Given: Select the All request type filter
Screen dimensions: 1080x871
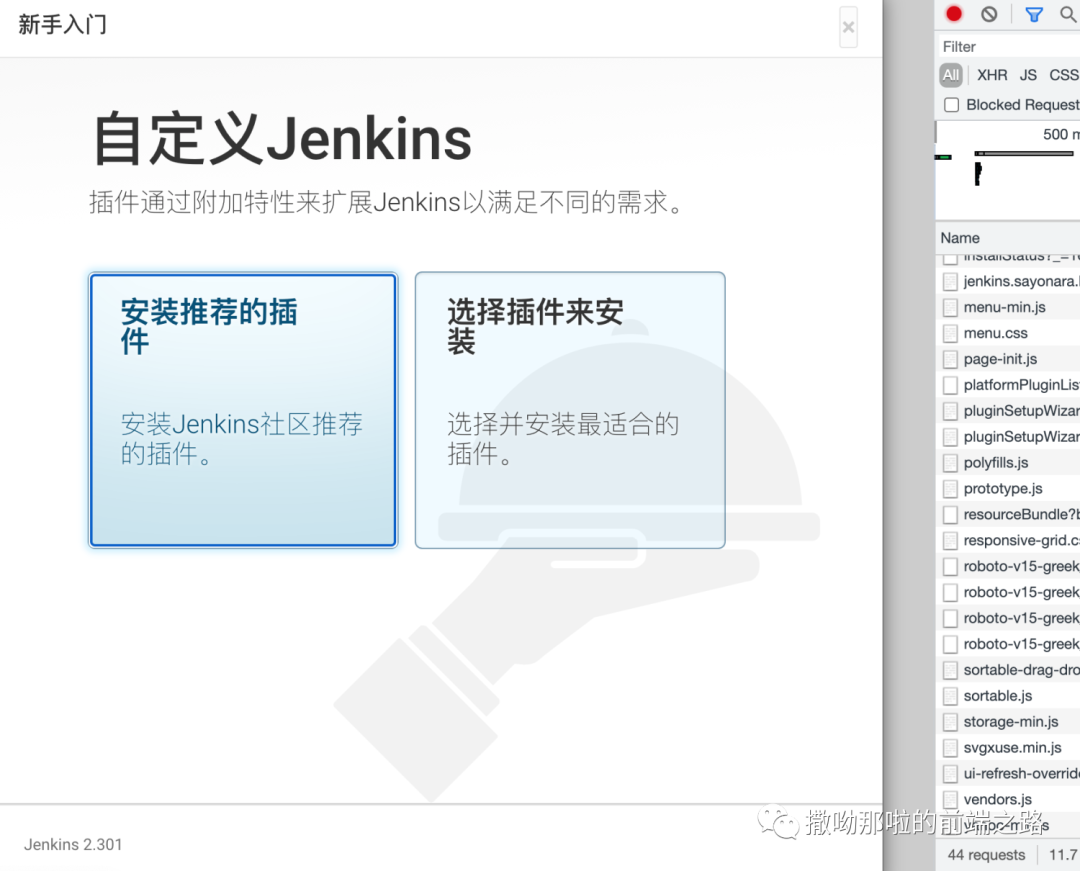Looking at the screenshot, I should tap(951, 75).
